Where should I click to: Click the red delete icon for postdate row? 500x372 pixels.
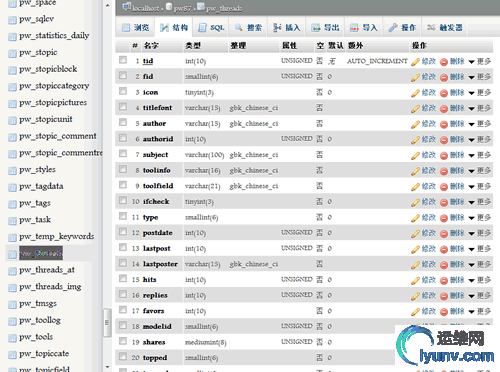pos(444,234)
